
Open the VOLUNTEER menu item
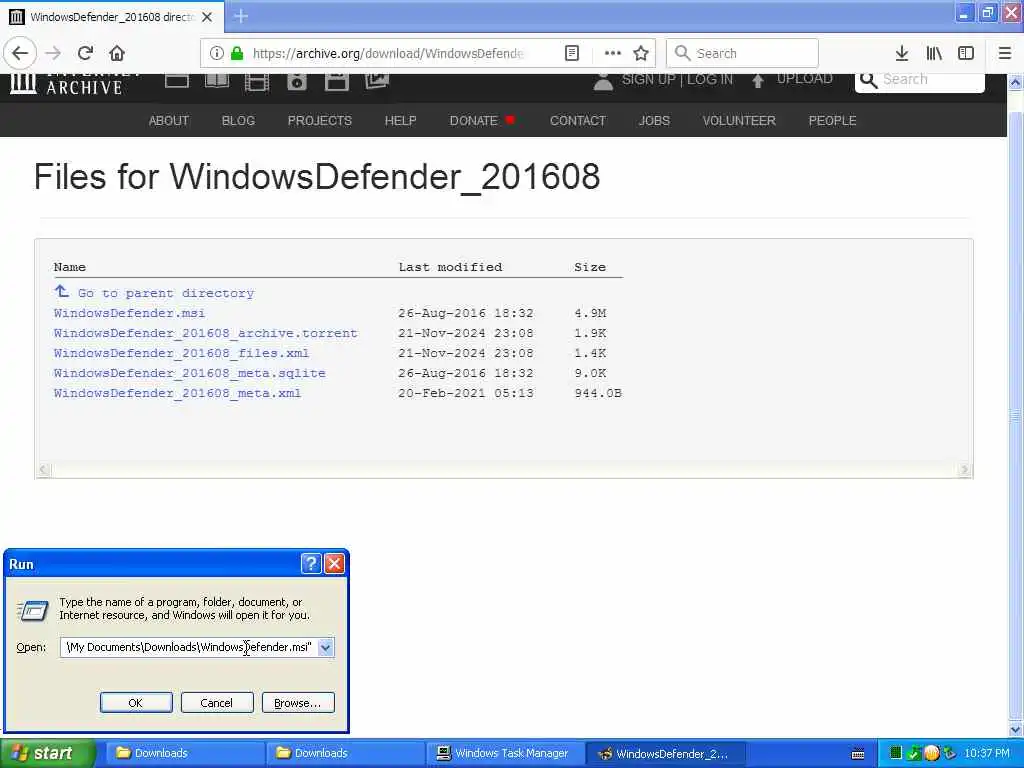tap(739, 121)
